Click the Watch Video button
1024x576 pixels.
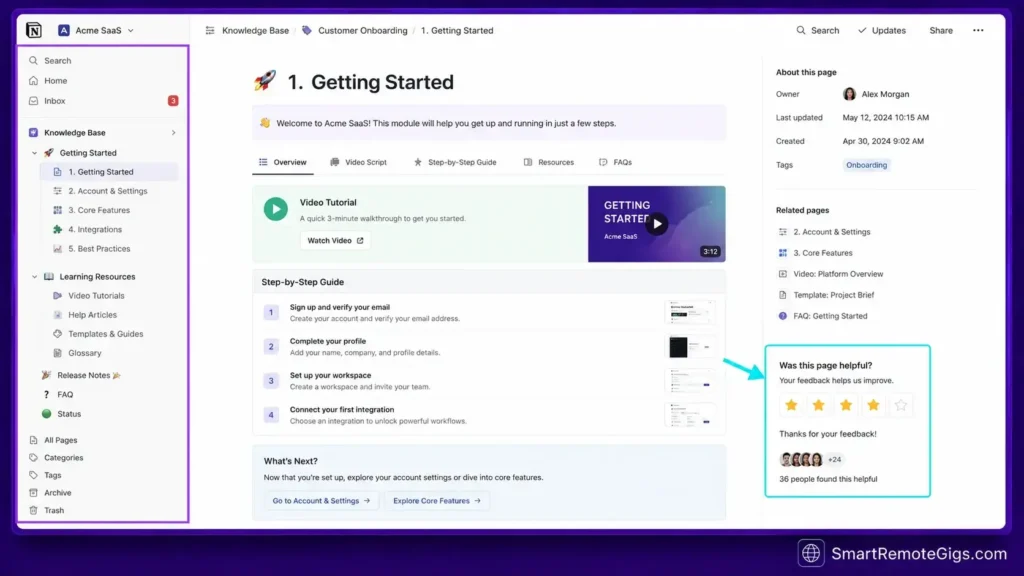point(335,240)
